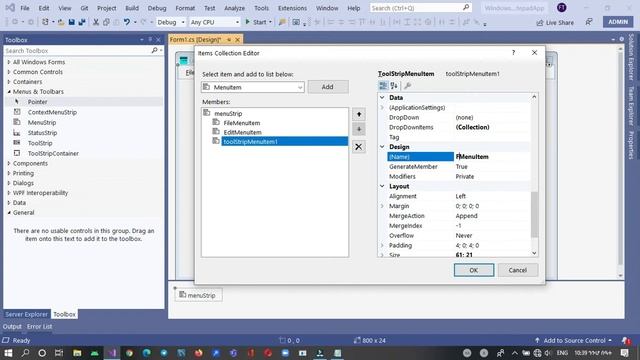Select ToolStripContainer in the Toolbox
Image resolution: width=640 pixels, height=360 pixels.
click(53, 153)
